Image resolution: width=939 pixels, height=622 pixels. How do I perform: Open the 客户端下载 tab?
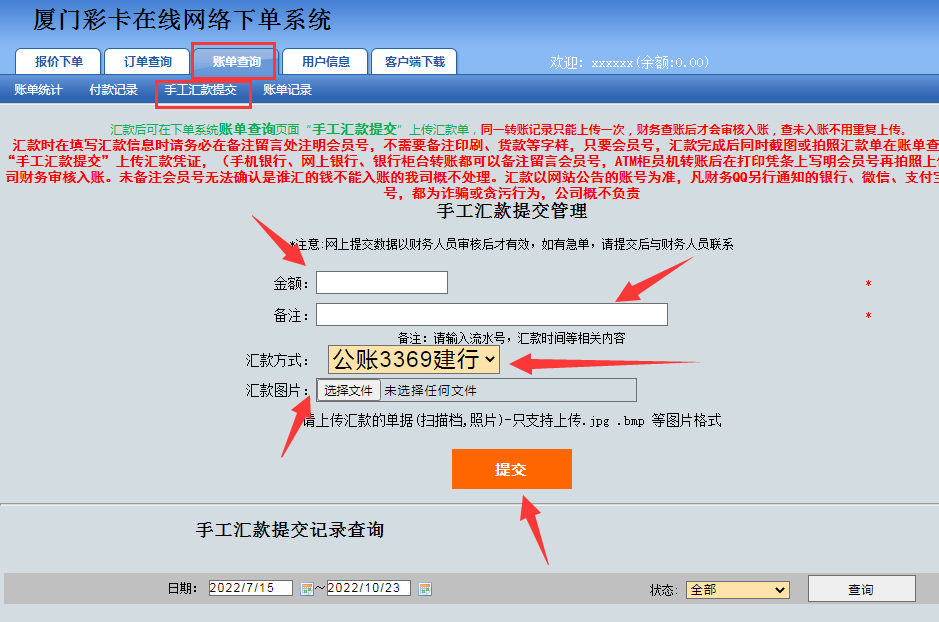[x=415, y=61]
